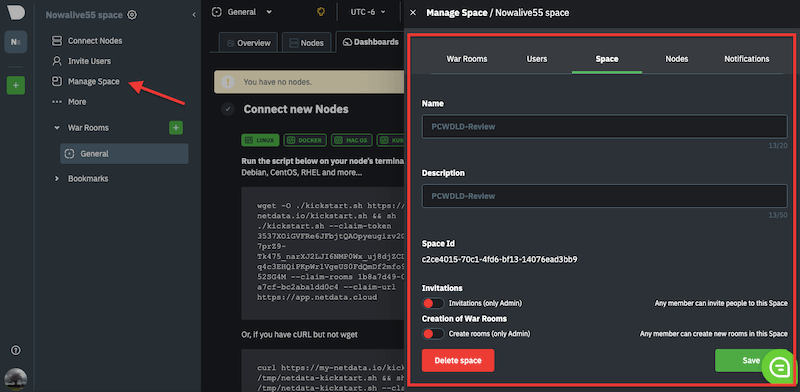Click the checkmark beside Connect new Nodes
The width and height of the screenshot is (800, 392).
(x=228, y=109)
